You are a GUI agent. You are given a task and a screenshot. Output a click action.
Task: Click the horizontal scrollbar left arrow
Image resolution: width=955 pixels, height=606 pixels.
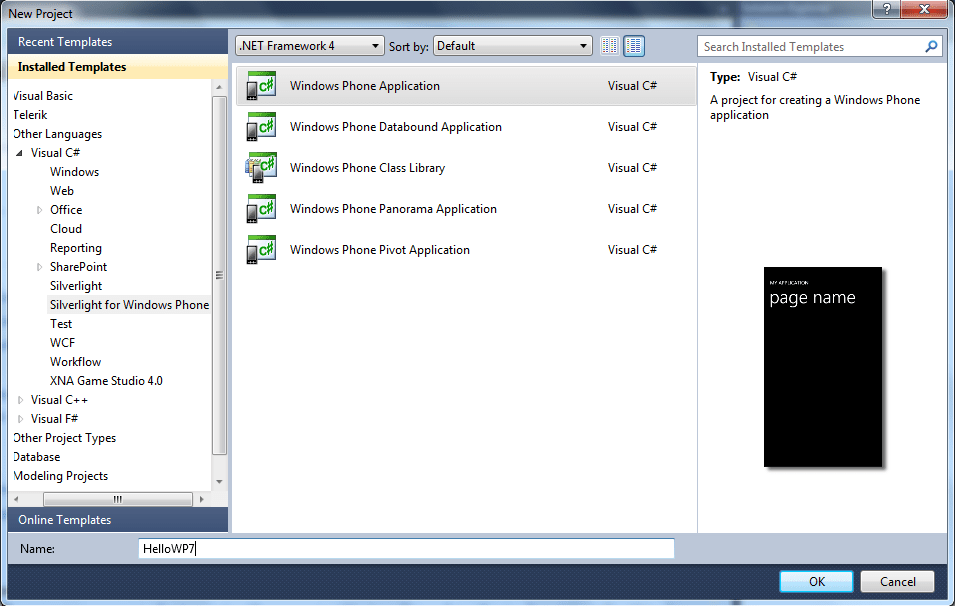point(16,499)
